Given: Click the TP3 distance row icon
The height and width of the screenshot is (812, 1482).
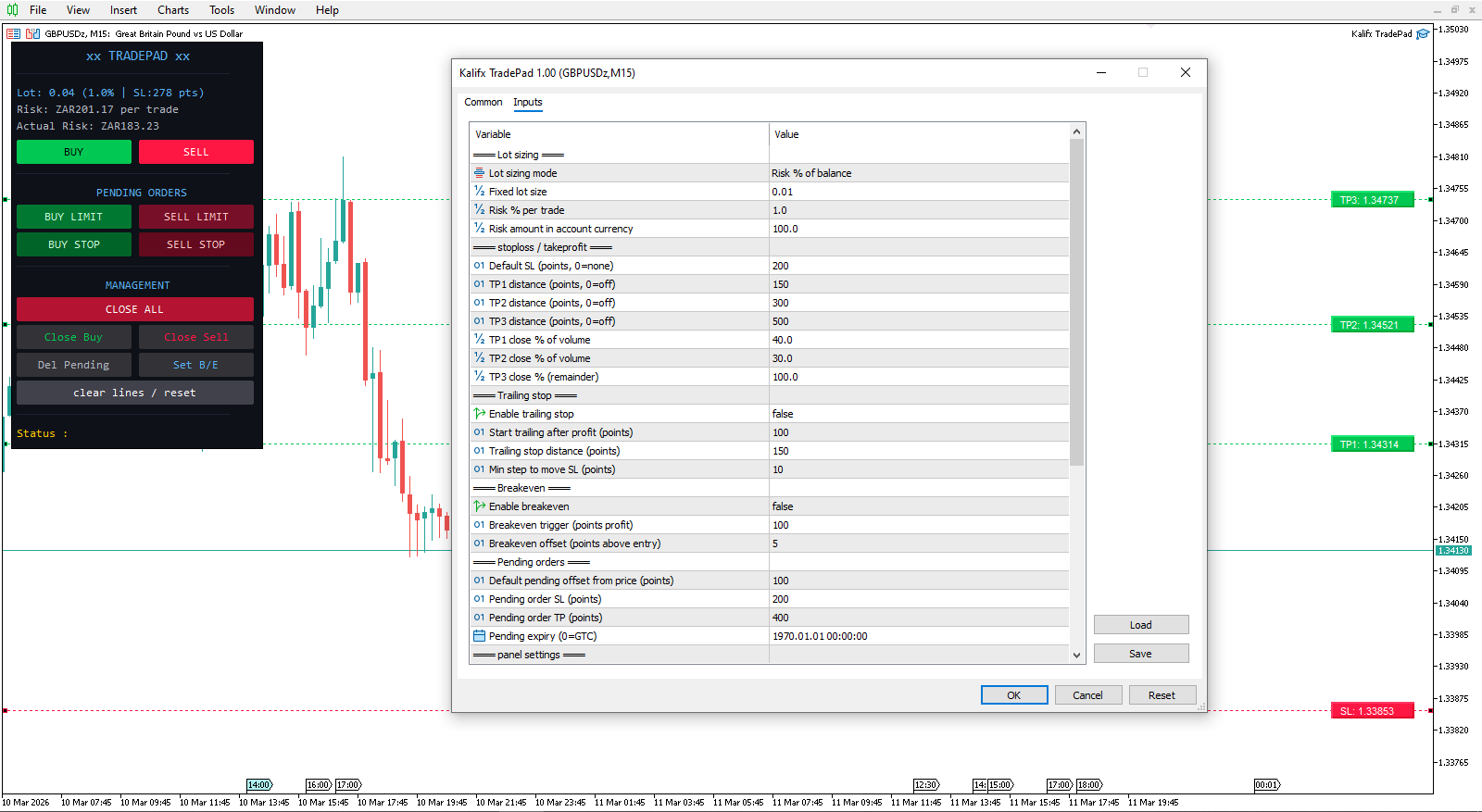Looking at the screenshot, I should [x=479, y=321].
